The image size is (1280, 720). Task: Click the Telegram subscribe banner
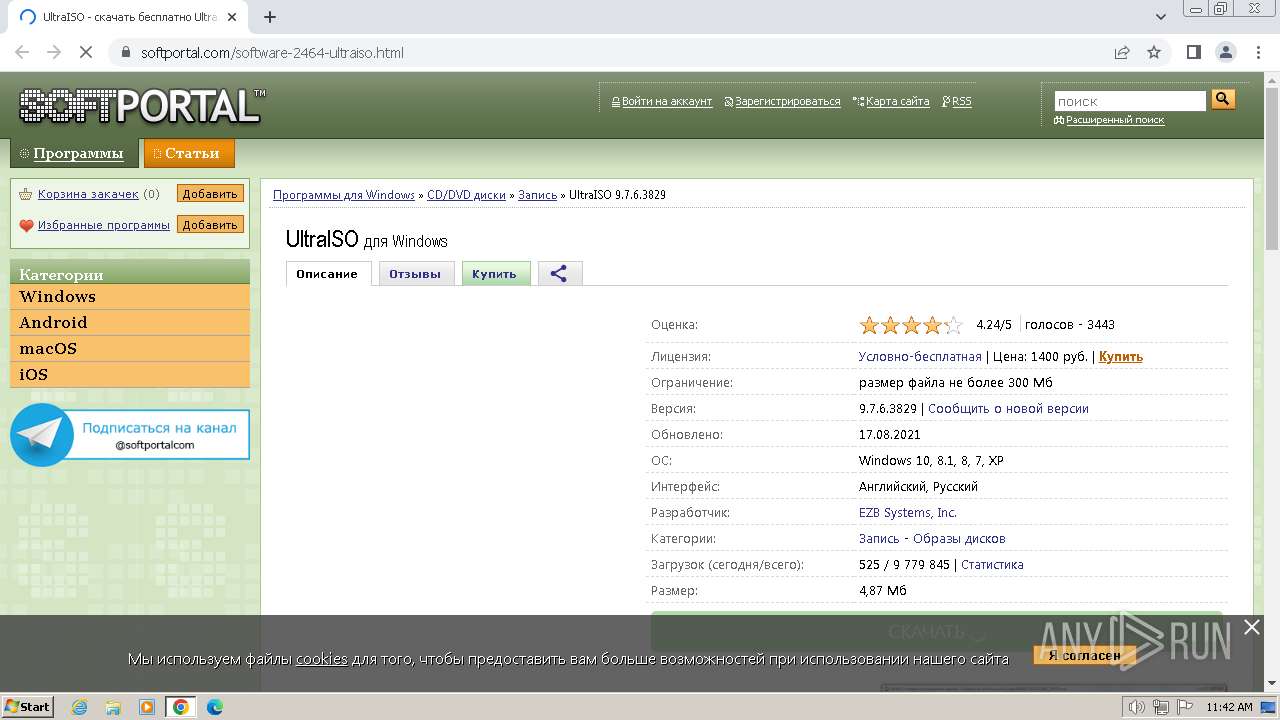[x=130, y=435]
